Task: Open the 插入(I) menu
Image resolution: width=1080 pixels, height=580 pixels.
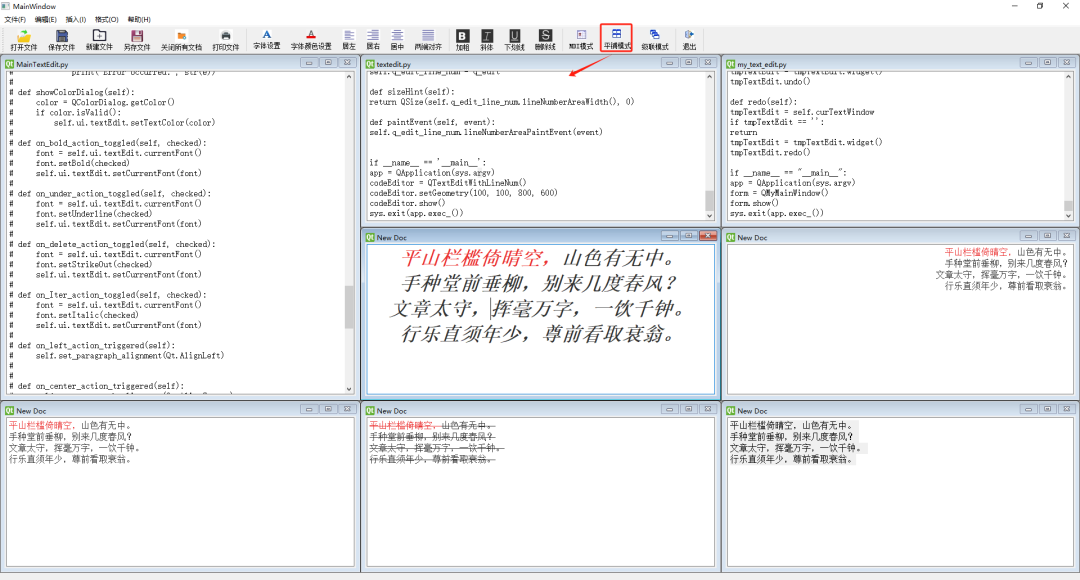Action: point(76,19)
